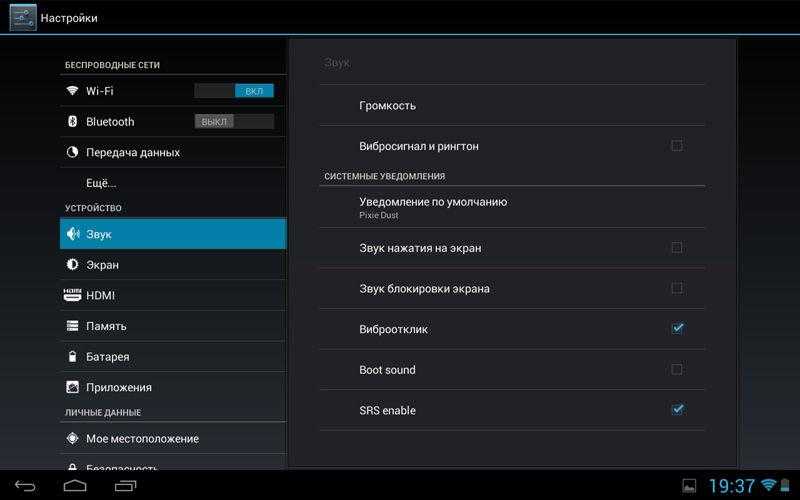Tap the Back navigation arrow

pos(25,486)
